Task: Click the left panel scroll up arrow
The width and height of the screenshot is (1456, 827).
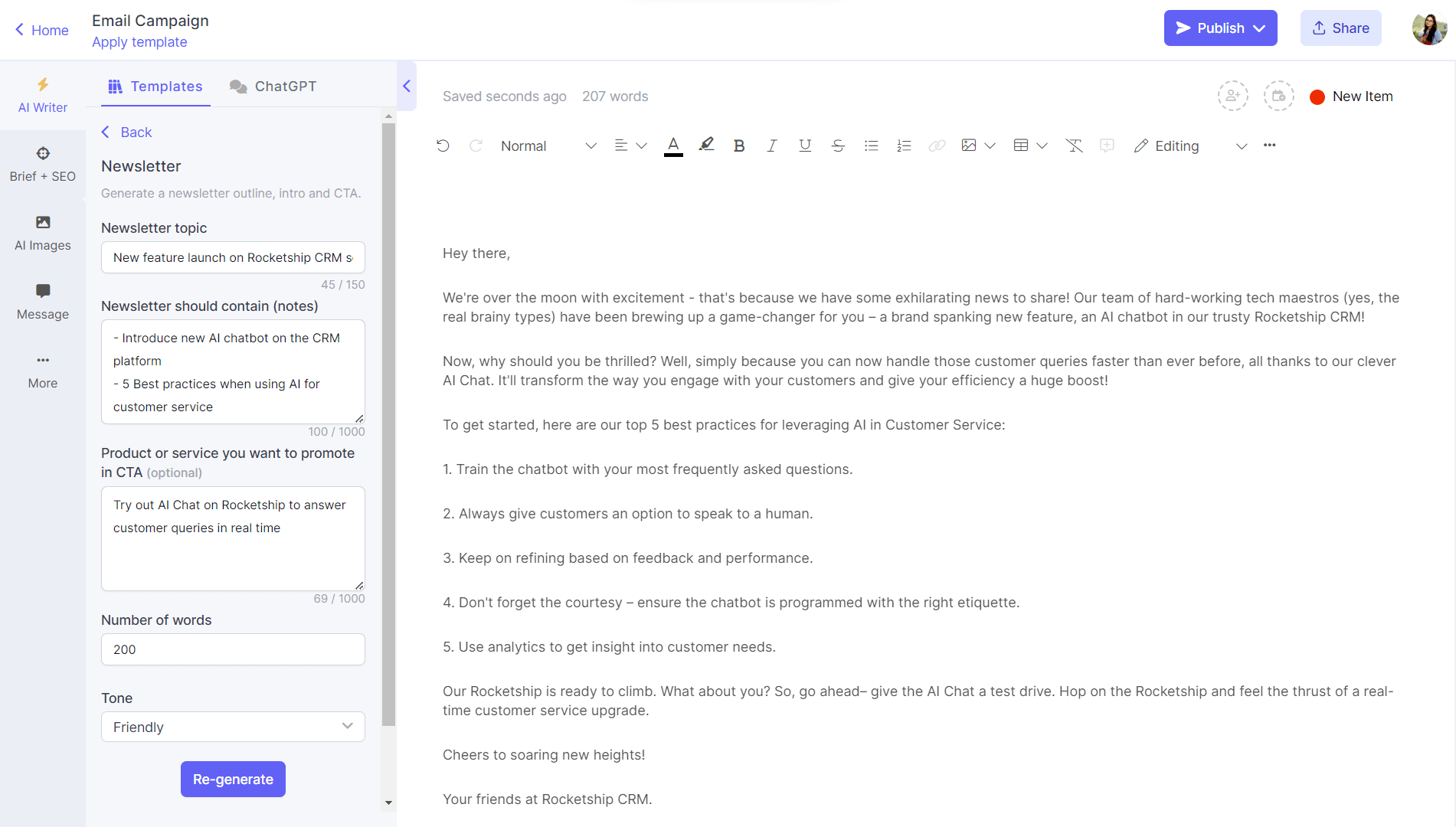Action: pos(388,116)
